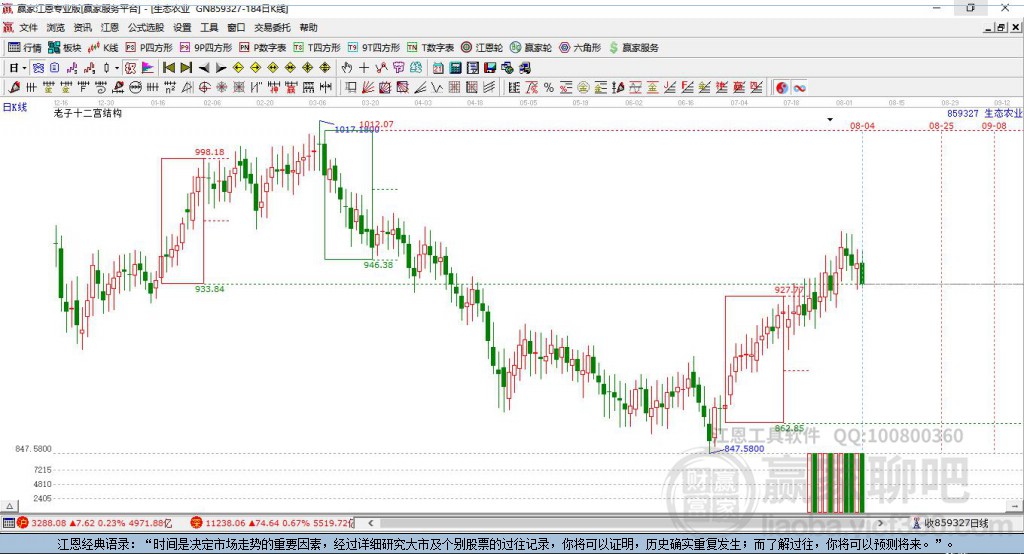Open the T数字表 time number table

tap(430, 48)
